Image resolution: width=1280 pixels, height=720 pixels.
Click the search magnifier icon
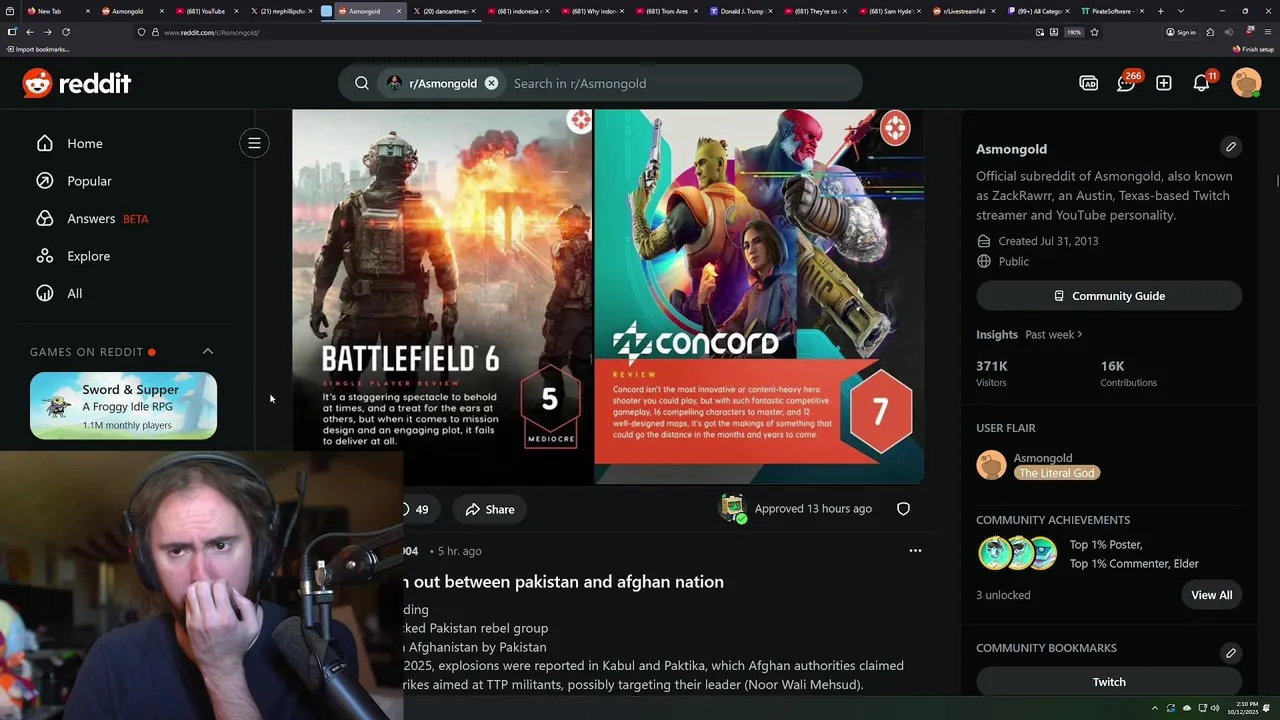(x=362, y=83)
